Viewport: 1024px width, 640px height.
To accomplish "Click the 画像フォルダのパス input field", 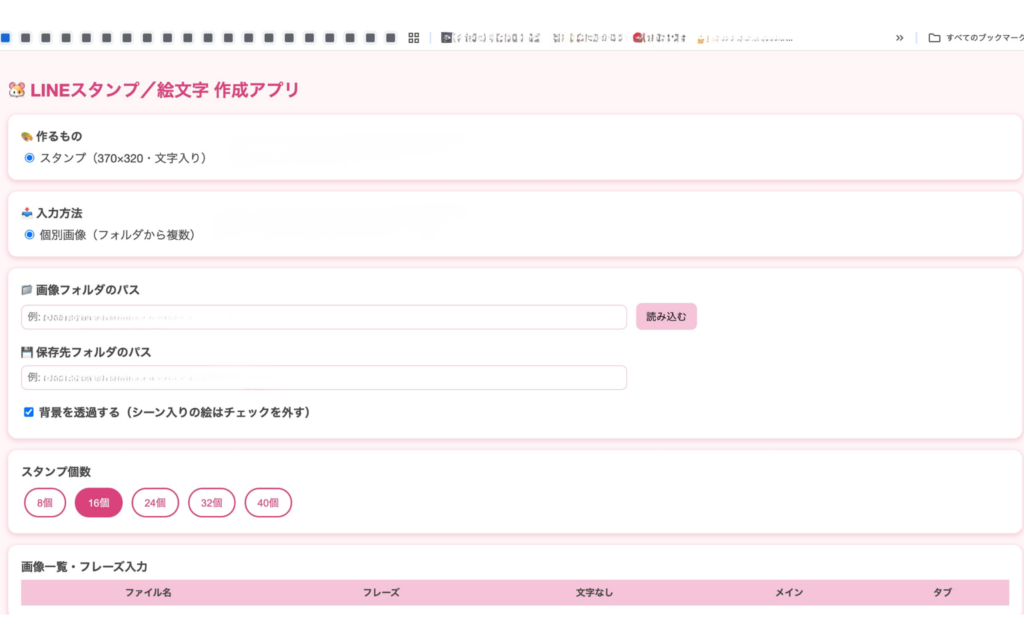I will click(324, 317).
